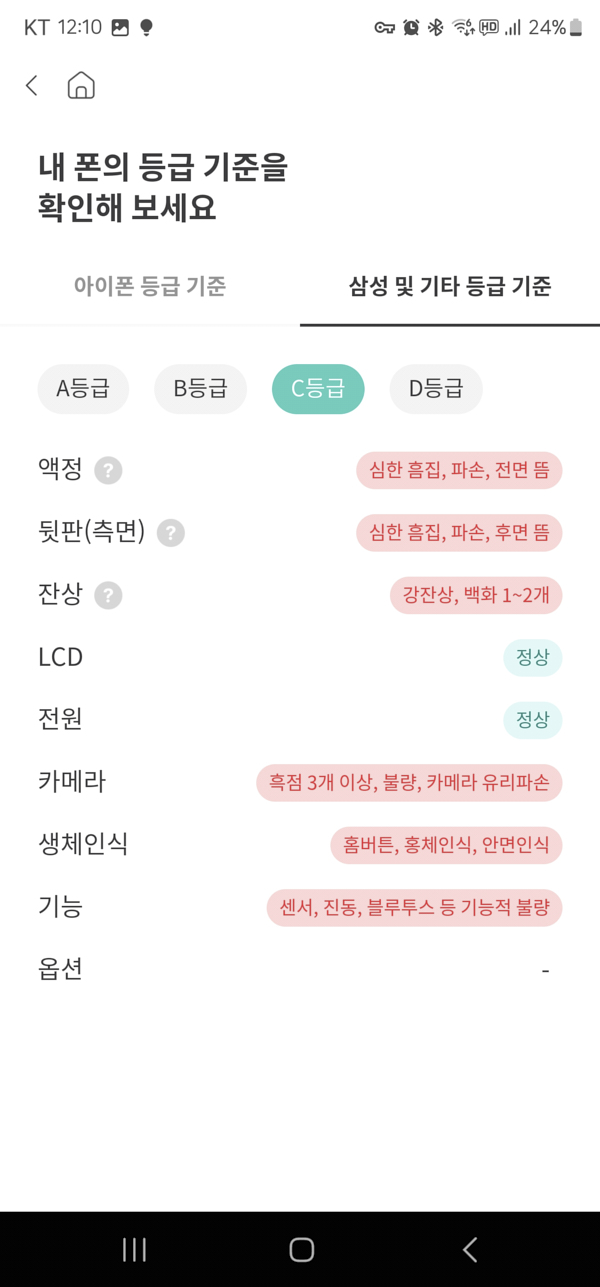Screen dimensions: 600x1287
Task: Select the 삼성 및 기타 등급 기준 tab
Action: pos(449,286)
